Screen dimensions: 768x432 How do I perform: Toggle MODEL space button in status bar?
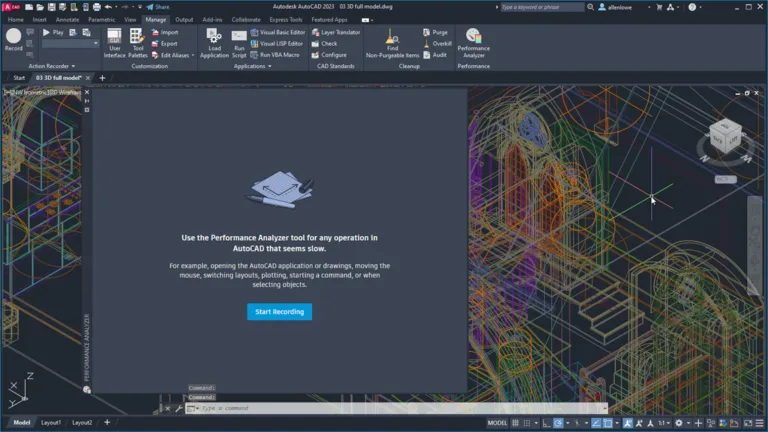[x=497, y=423]
